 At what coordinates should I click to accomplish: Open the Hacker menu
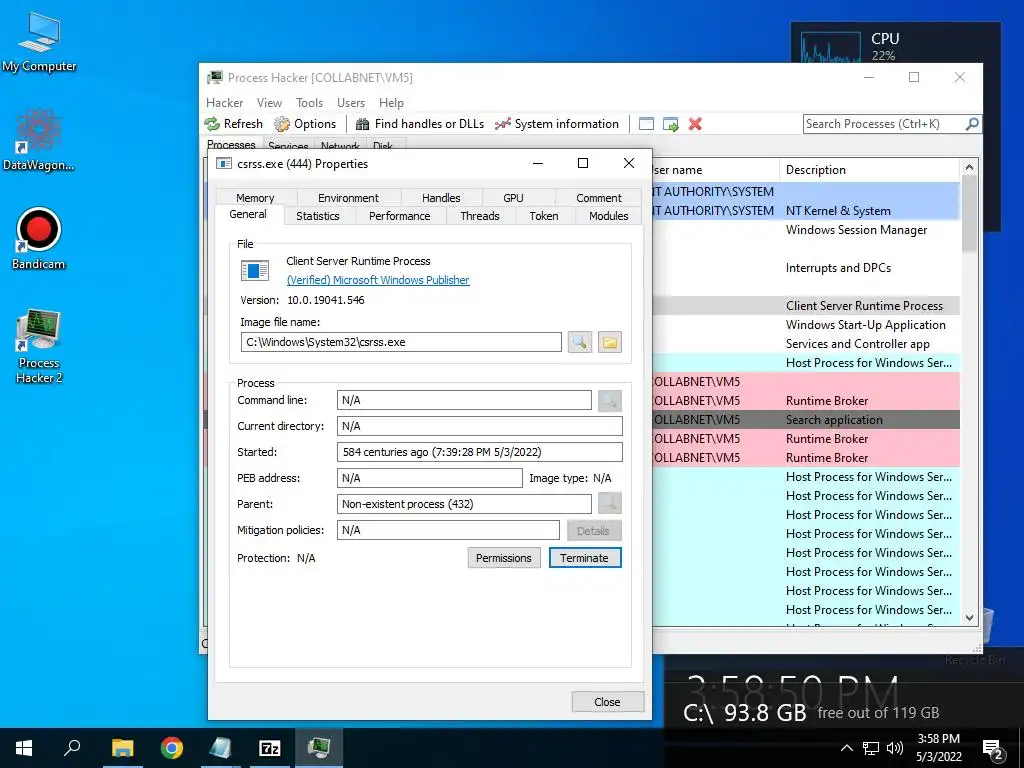pos(225,103)
